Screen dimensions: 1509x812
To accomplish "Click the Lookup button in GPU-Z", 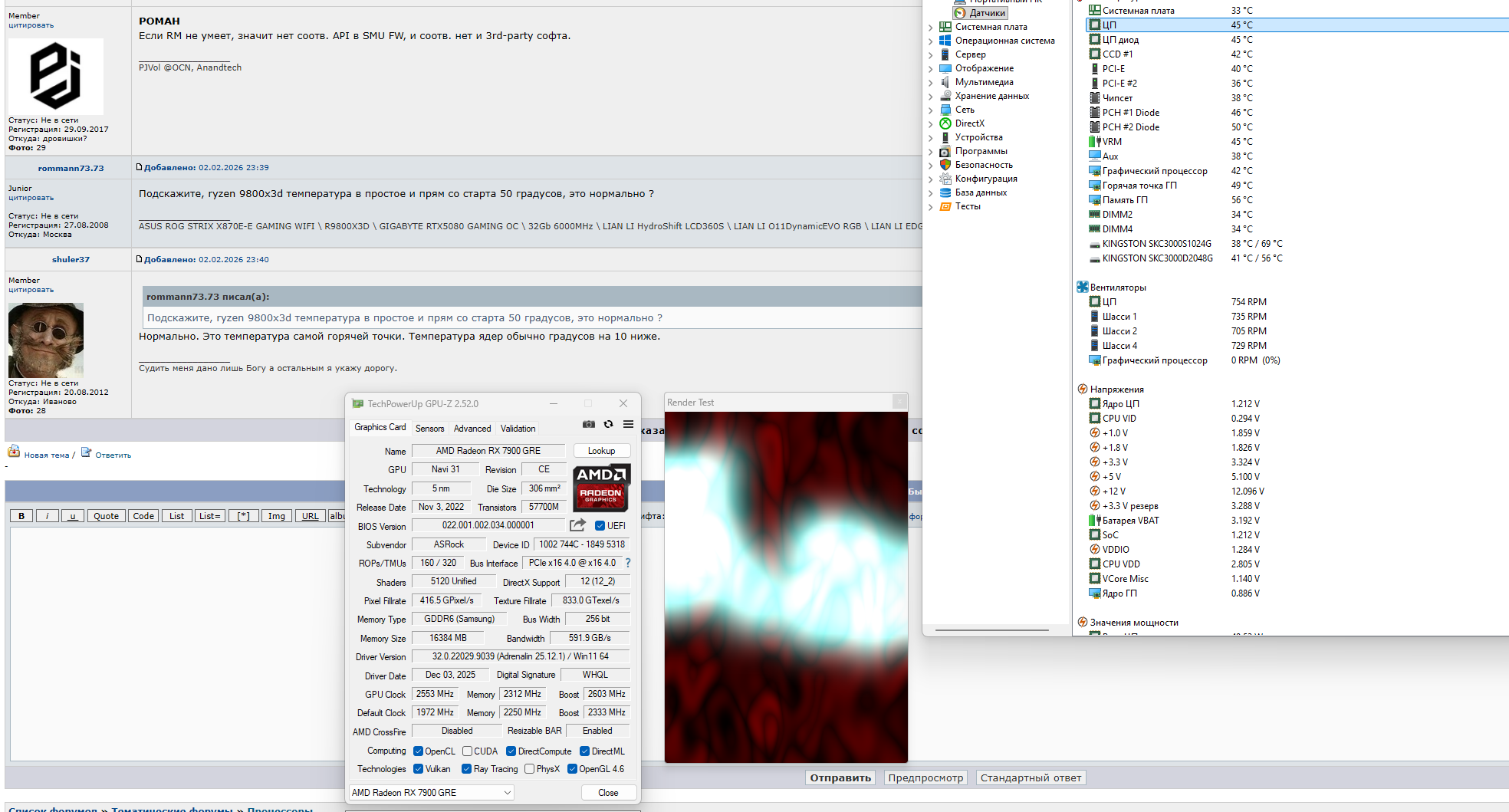I will point(602,451).
